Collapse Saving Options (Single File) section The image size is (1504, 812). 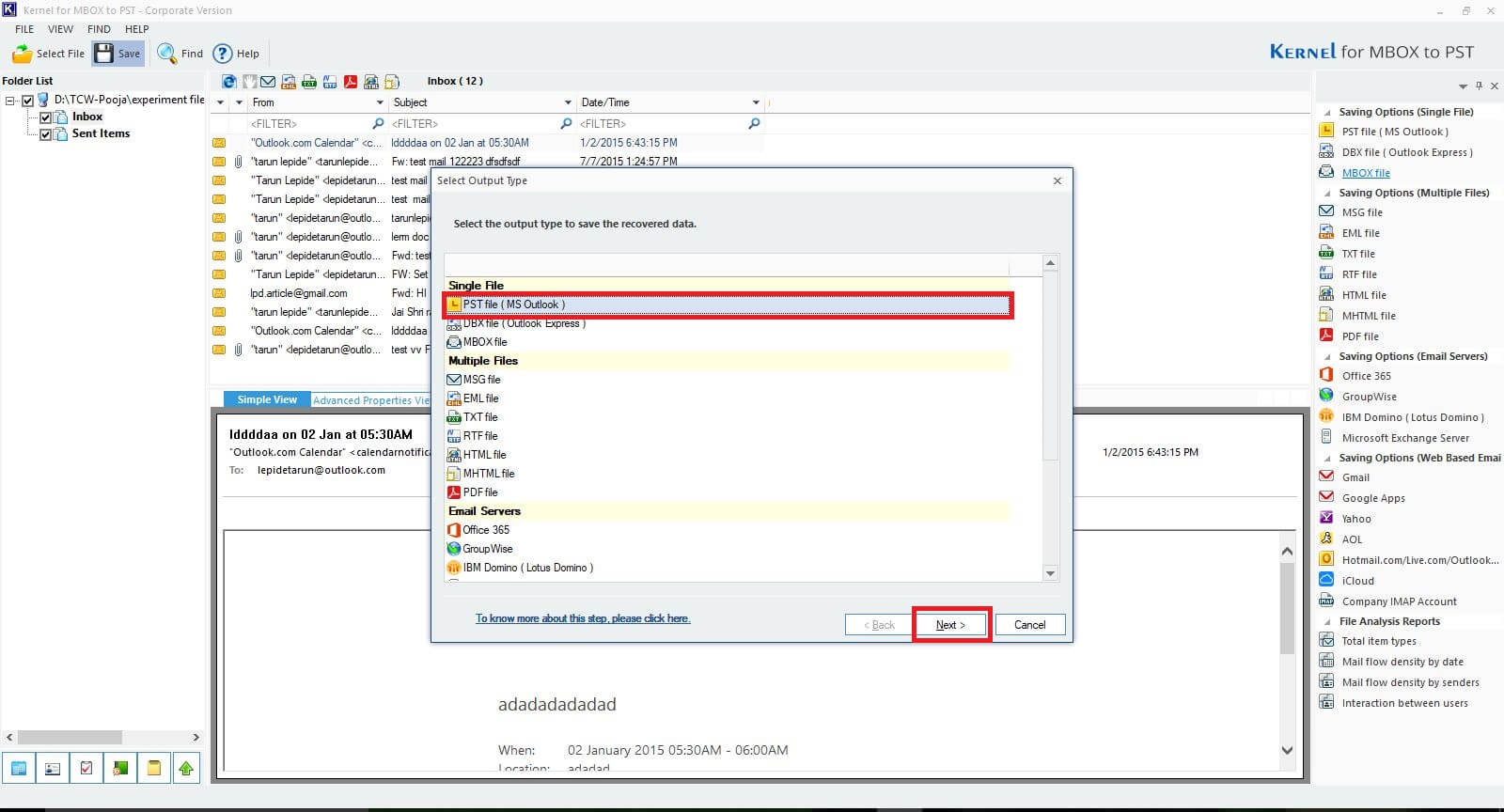pyautogui.click(x=1327, y=113)
